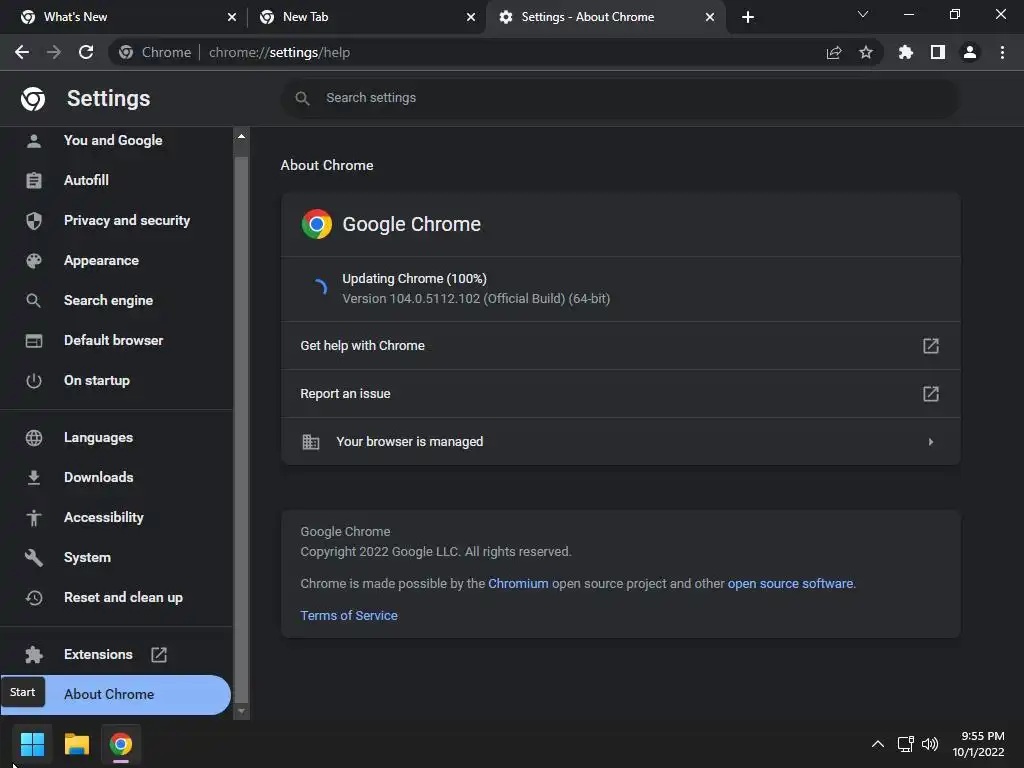Close the What's New tab
The image size is (1024, 768).
[232, 17]
